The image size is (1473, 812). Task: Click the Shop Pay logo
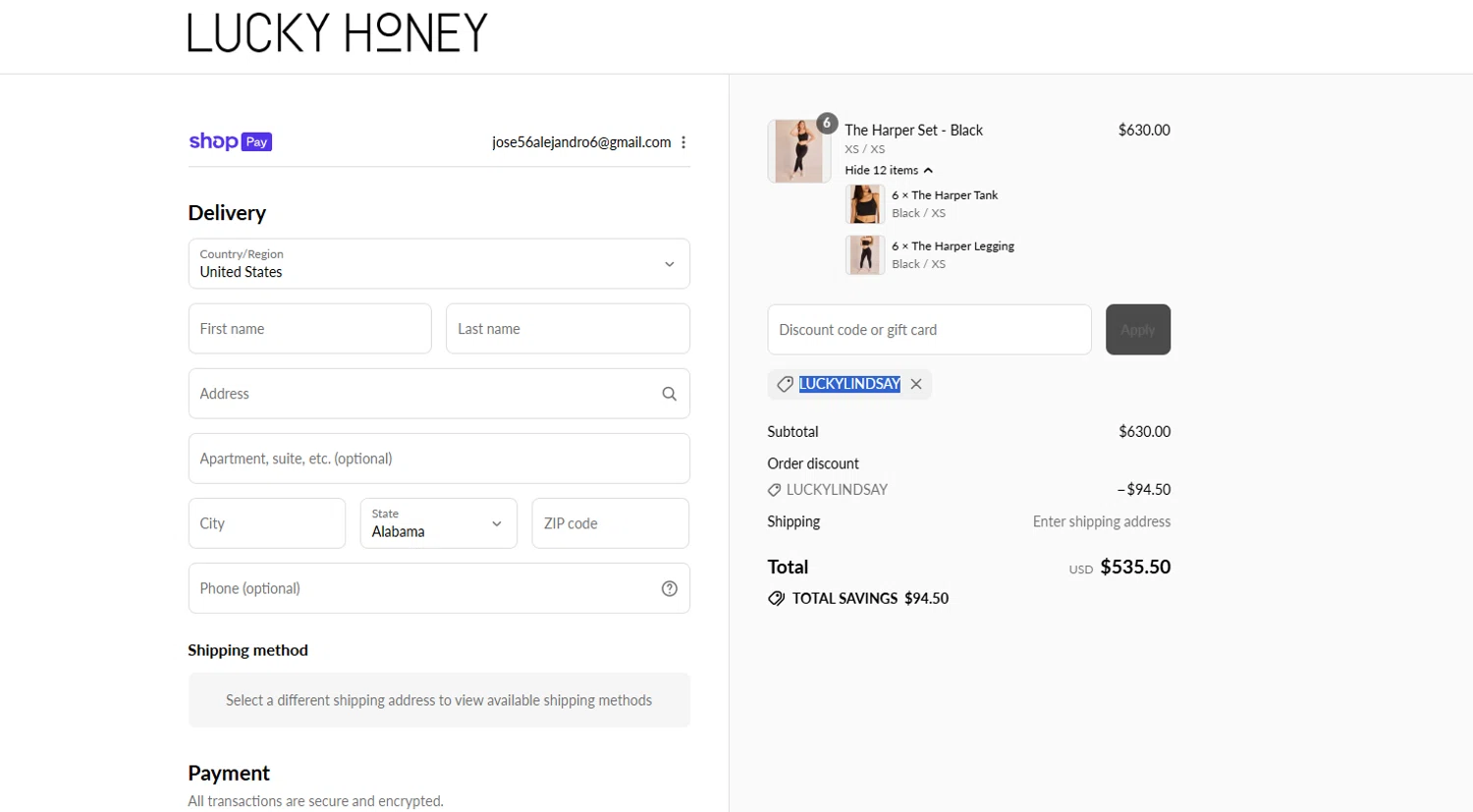point(230,141)
